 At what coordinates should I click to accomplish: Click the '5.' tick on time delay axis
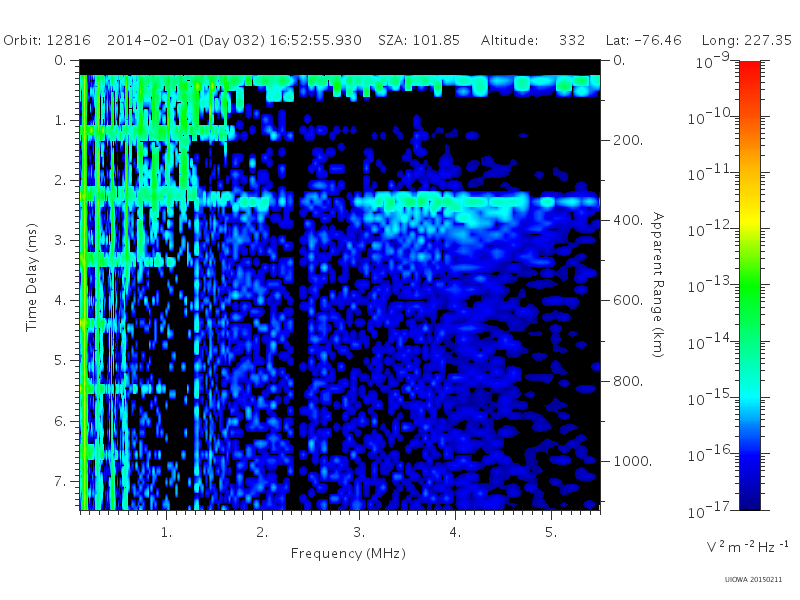pyautogui.click(x=60, y=361)
